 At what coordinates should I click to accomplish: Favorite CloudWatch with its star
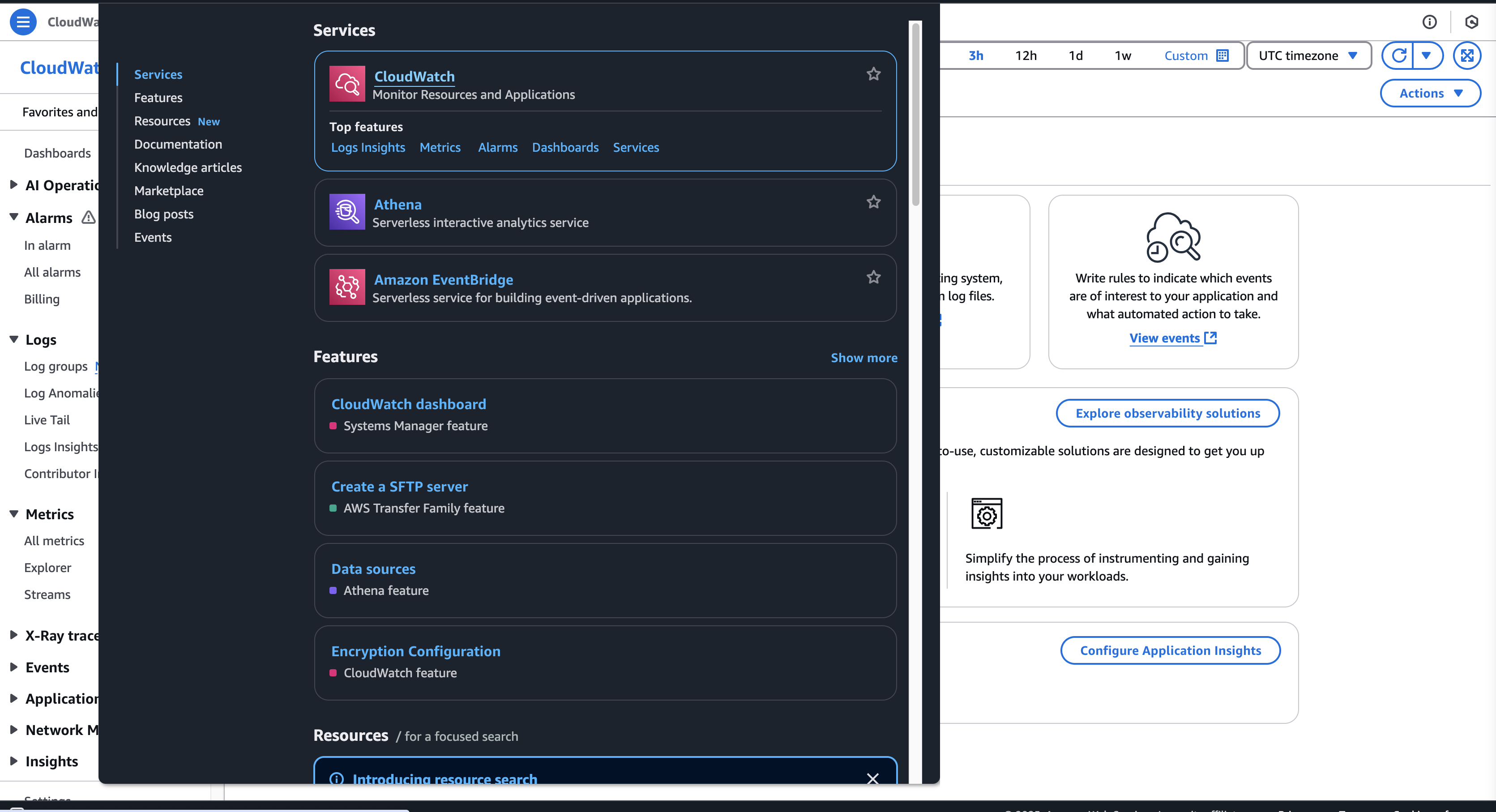[x=873, y=74]
